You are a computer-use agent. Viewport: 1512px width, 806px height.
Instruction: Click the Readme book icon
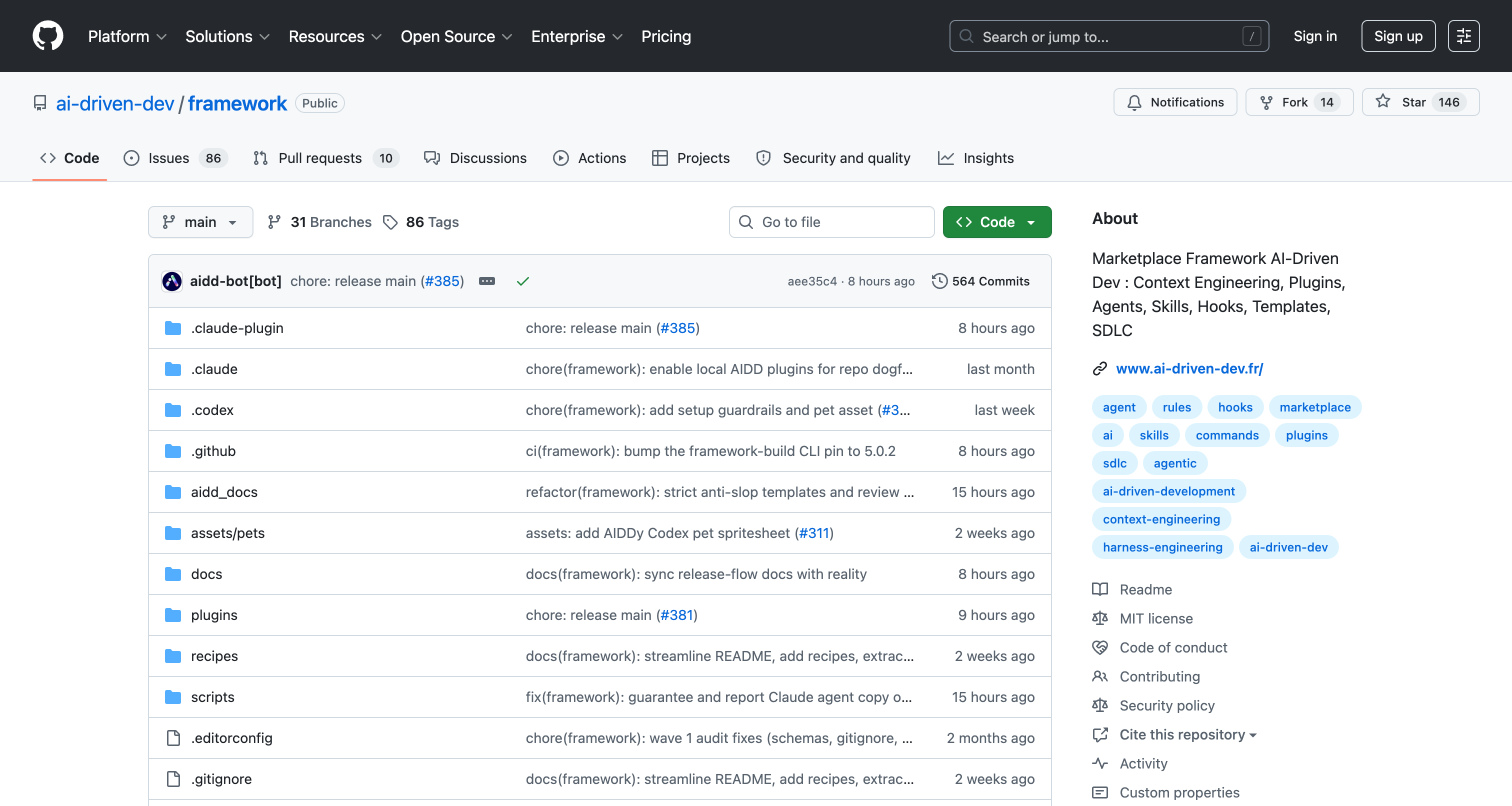(1100, 589)
